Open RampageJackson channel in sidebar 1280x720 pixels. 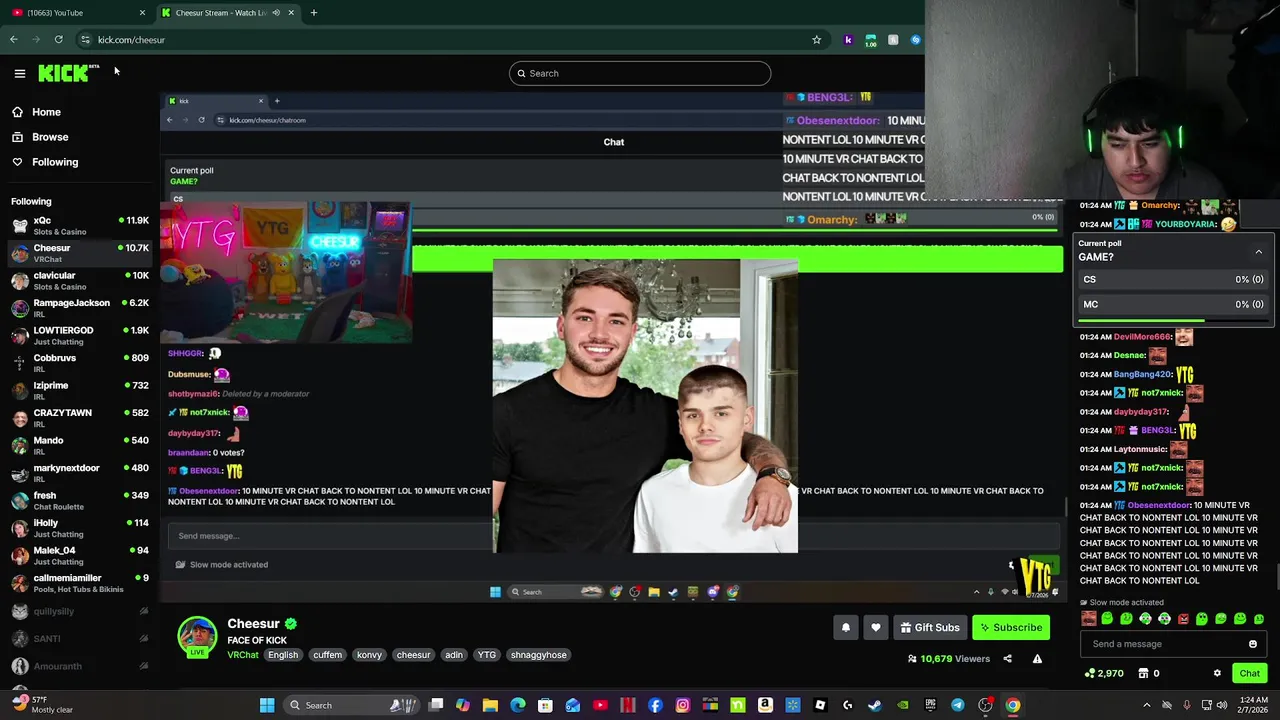coord(78,308)
